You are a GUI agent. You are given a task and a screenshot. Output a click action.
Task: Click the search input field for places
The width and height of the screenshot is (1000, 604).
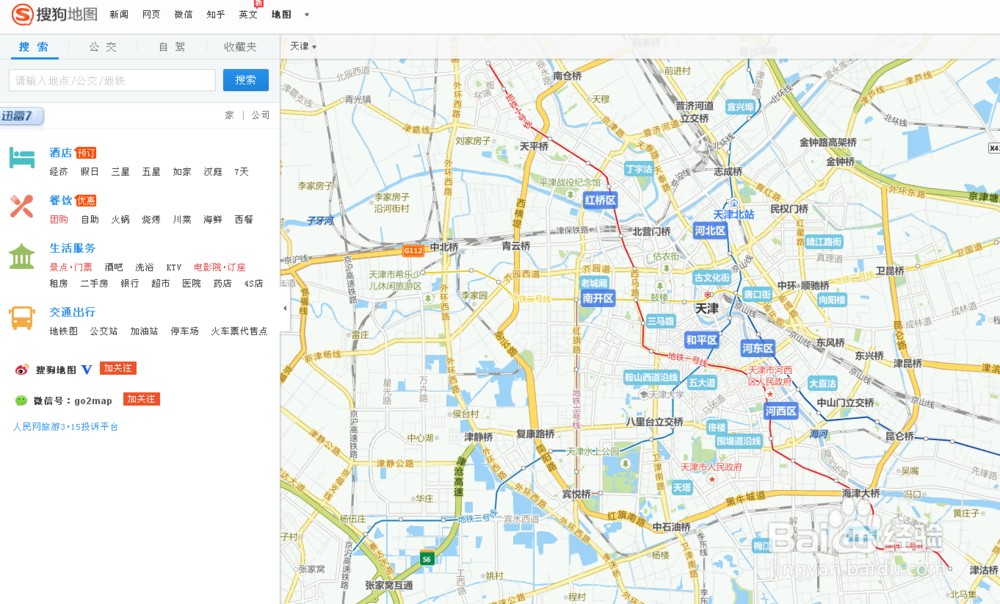pos(110,80)
